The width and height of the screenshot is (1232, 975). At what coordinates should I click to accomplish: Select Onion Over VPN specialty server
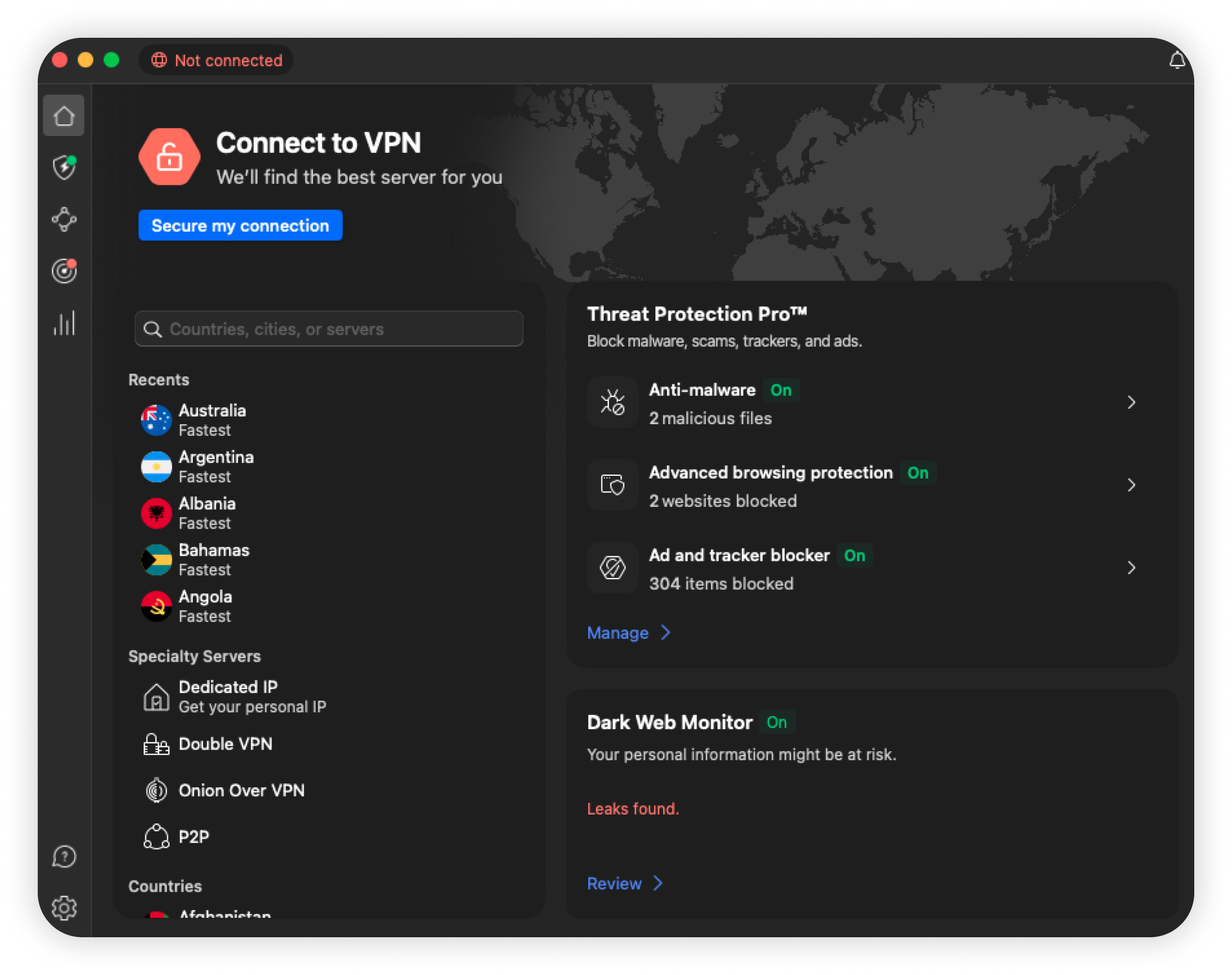pos(241,791)
